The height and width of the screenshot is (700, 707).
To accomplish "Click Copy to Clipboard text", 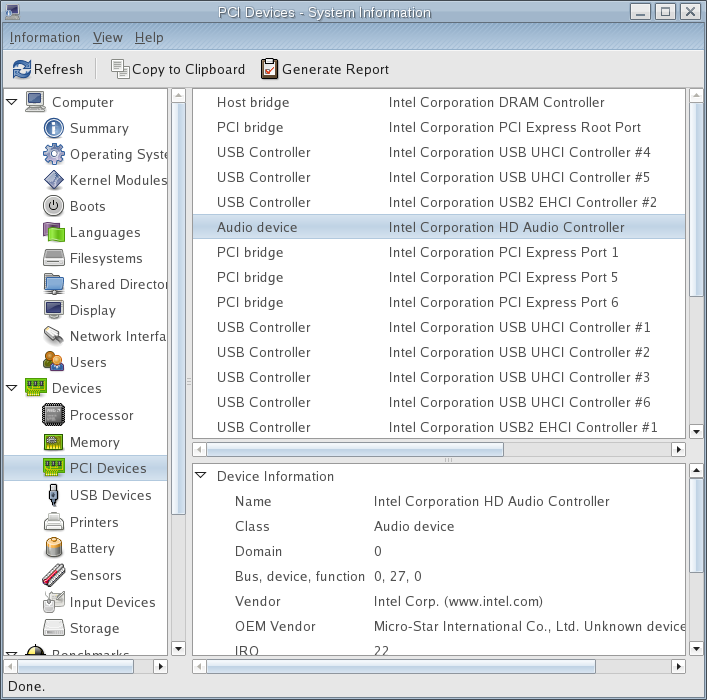I will coord(188,69).
